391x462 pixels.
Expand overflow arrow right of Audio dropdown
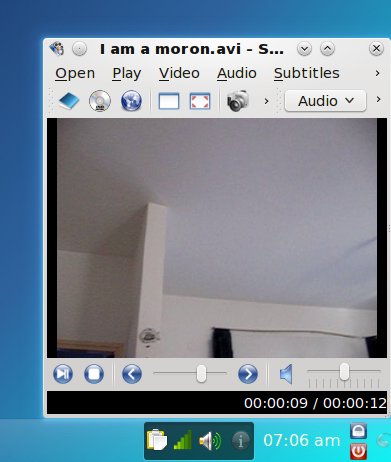378,99
